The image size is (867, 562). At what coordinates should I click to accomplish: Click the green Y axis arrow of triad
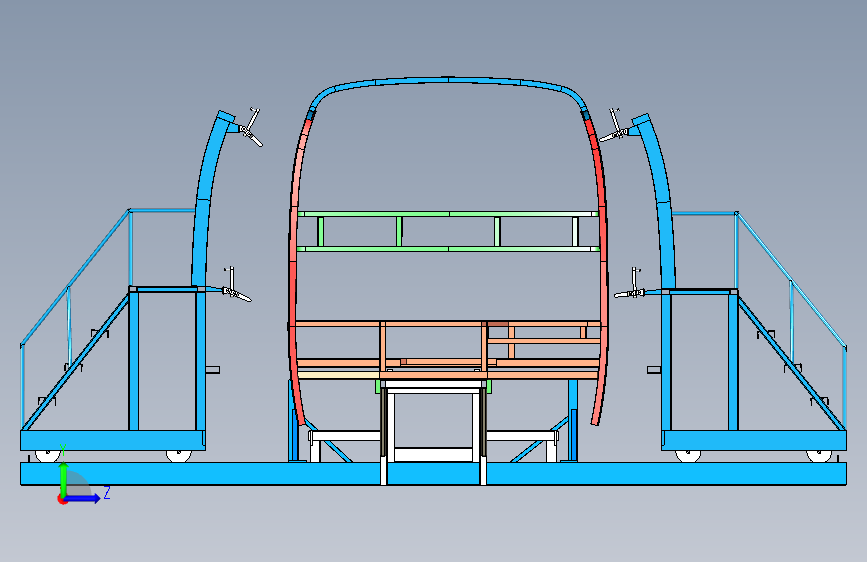tap(63, 479)
